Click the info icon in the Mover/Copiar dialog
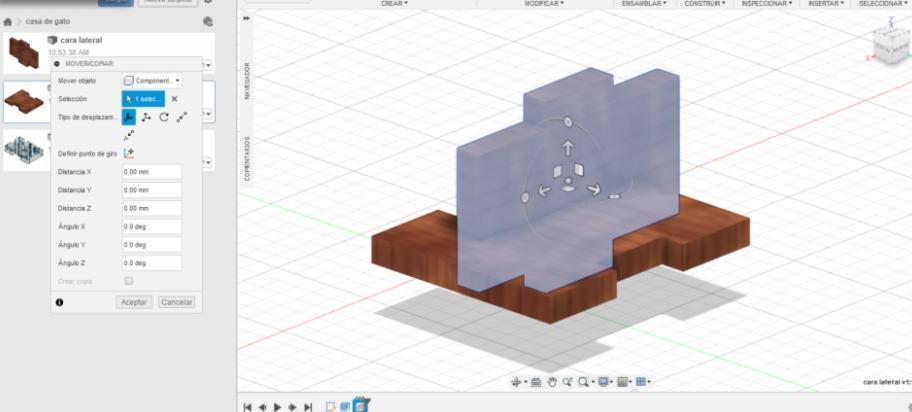 [59, 302]
